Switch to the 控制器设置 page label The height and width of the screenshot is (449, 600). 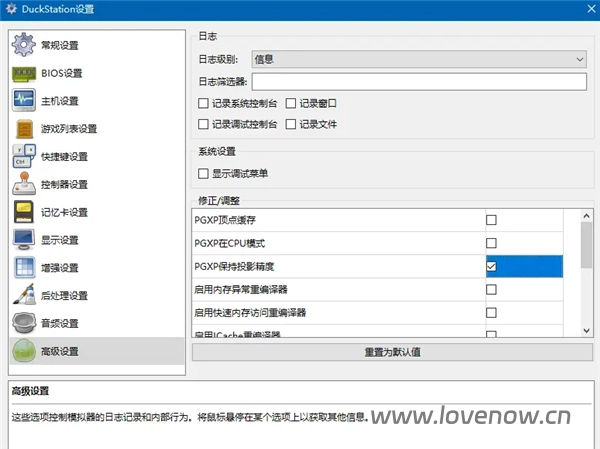pos(64,184)
